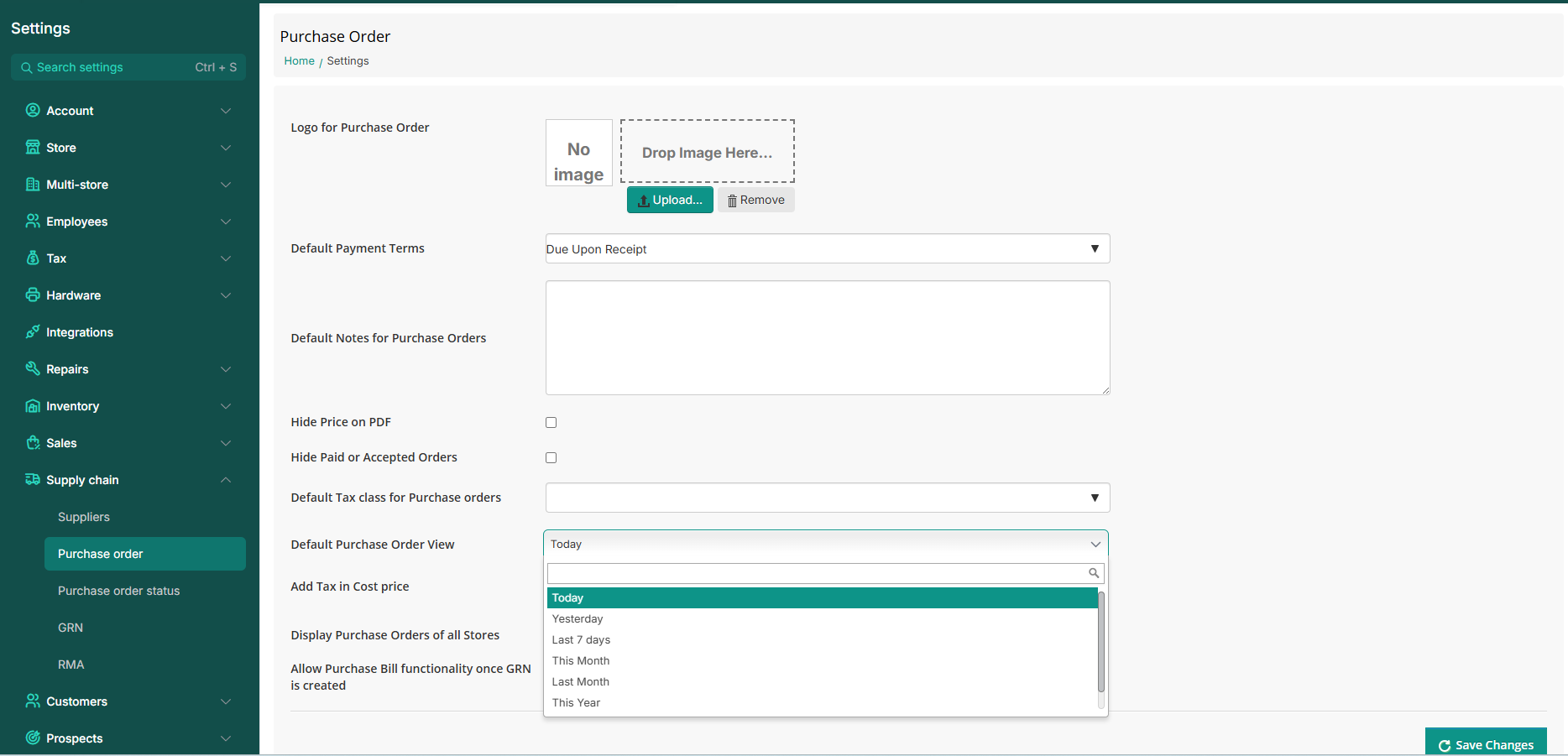The width and height of the screenshot is (1568, 756).
Task: Click the search magnifier in dropdown filter
Action: click(x=1093, y=573)
